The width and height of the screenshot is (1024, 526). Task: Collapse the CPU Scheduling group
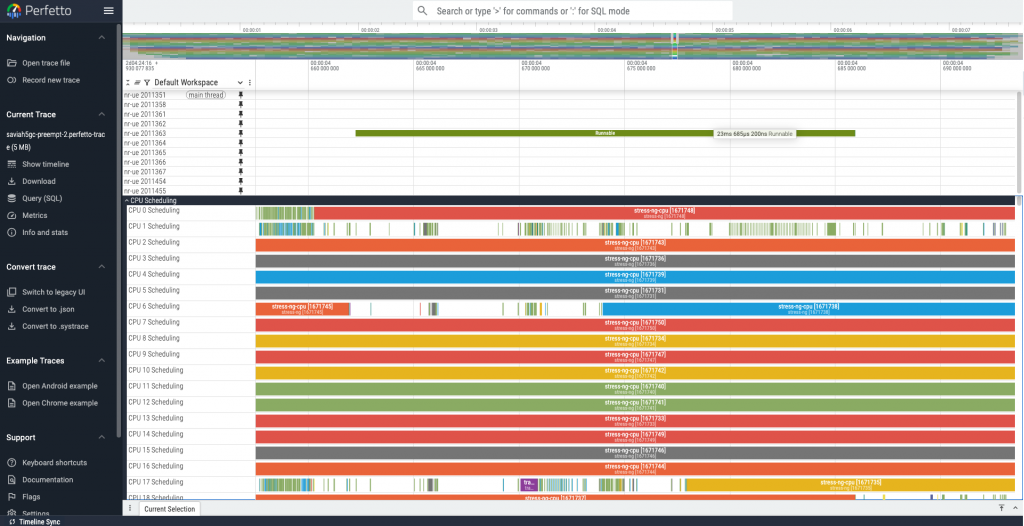point(127,201)
